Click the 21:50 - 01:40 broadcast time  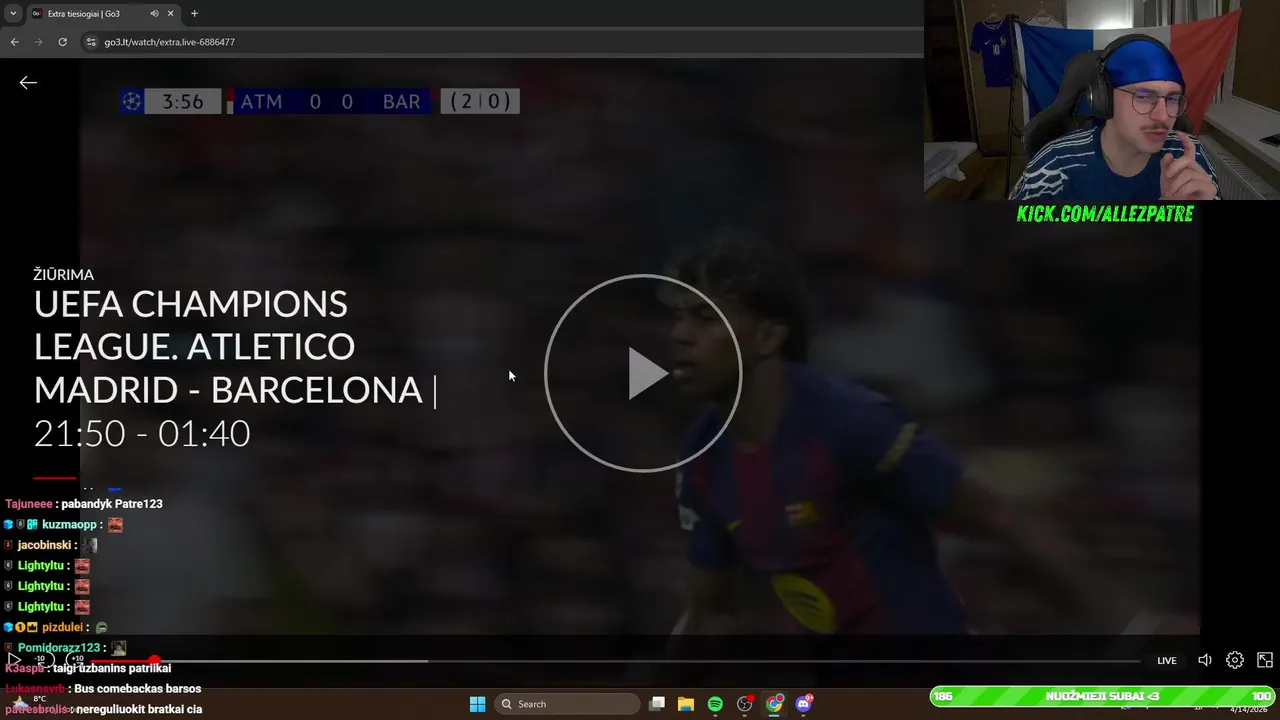click(x=142, y=433)
